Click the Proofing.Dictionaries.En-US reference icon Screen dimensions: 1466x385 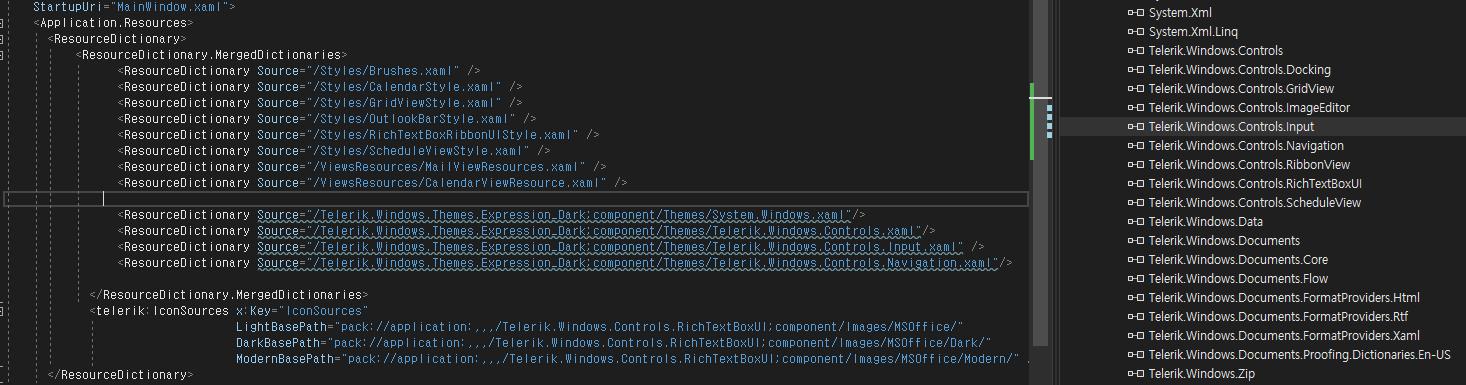tap(1135, 354)
